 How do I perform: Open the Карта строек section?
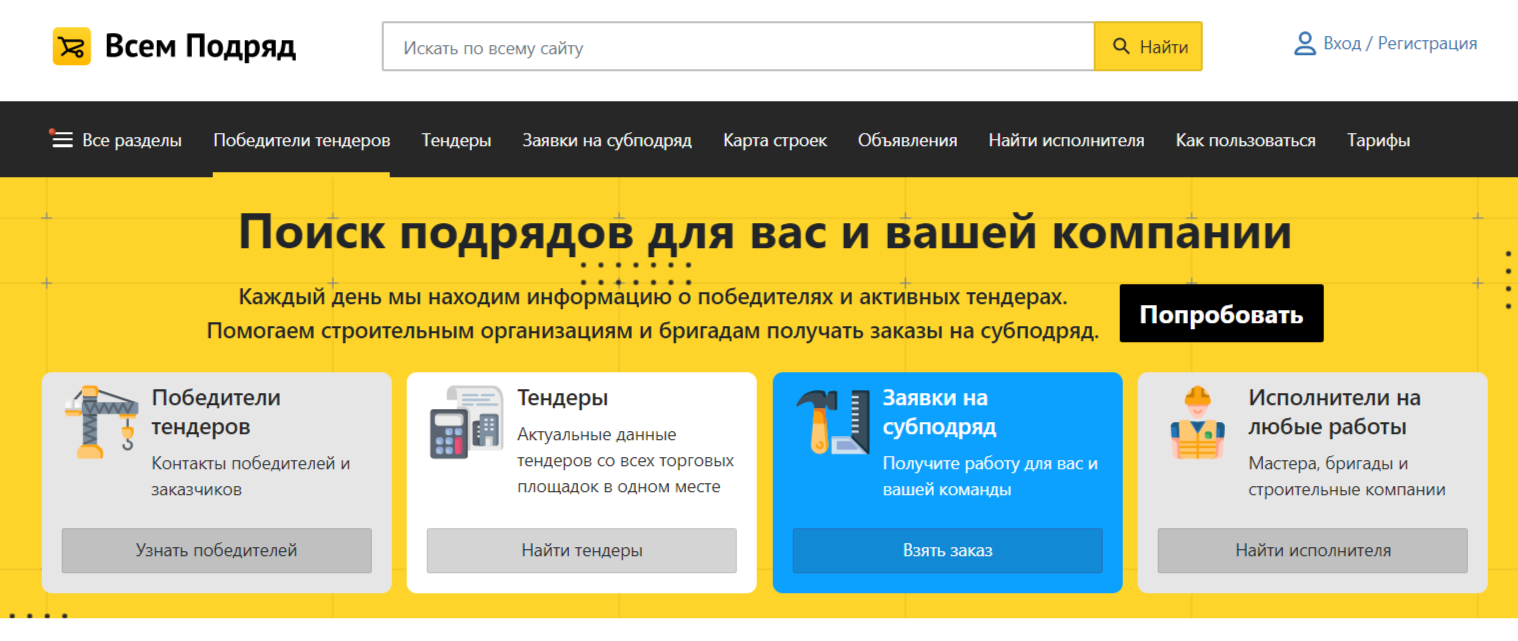774,140
